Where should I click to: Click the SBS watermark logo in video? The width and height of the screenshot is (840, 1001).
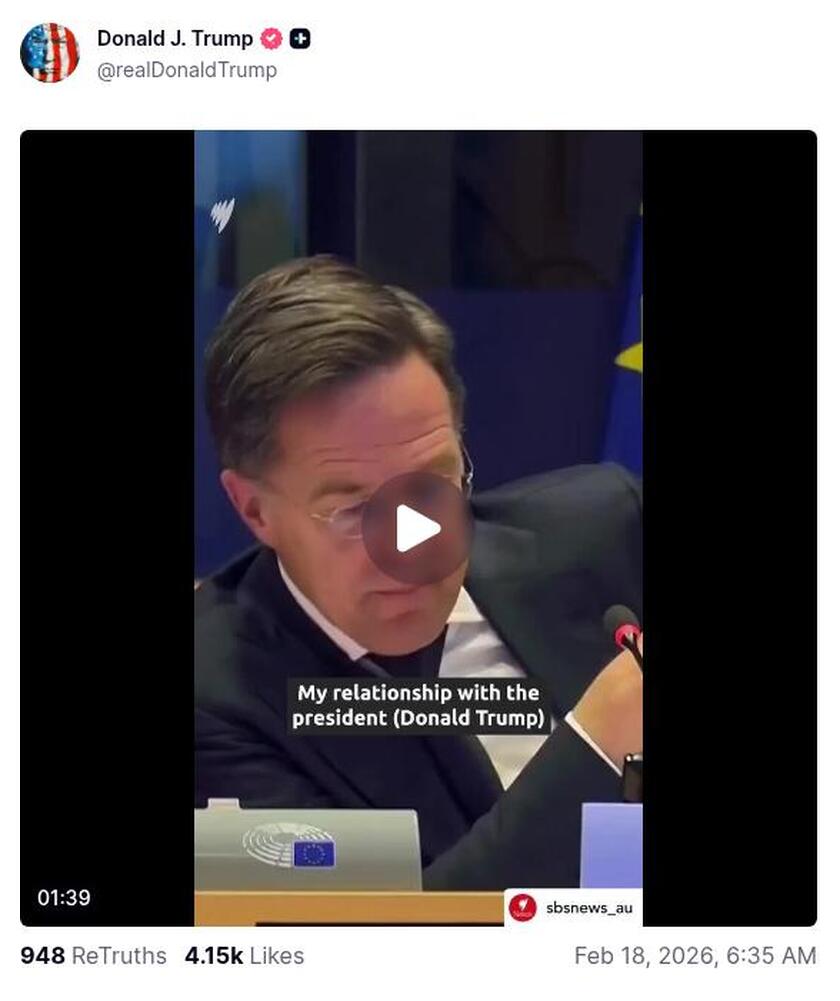223,214
